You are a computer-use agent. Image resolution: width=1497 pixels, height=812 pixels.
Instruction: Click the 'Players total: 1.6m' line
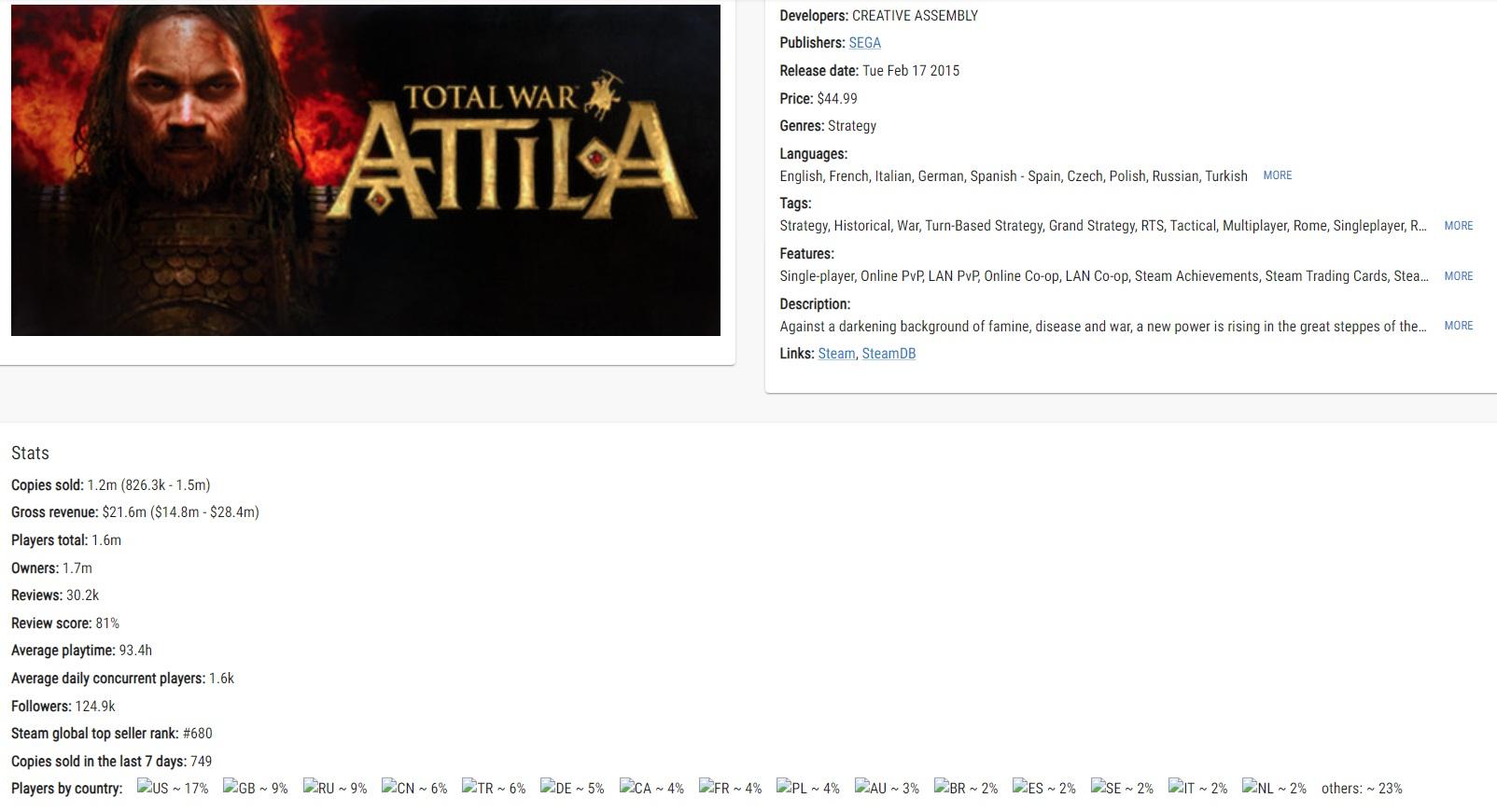tap(66, 540)
